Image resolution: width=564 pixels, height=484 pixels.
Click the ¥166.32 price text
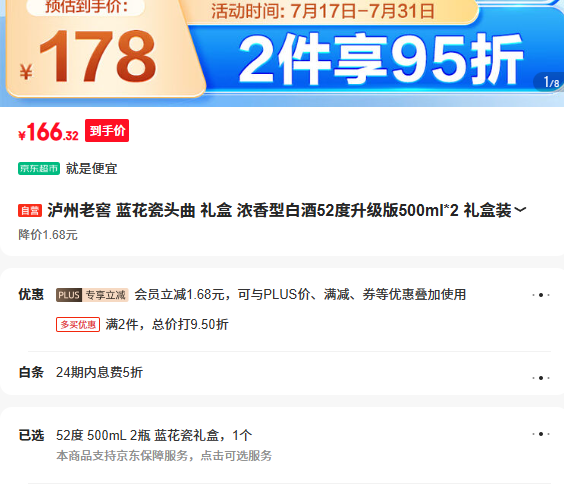48,132
